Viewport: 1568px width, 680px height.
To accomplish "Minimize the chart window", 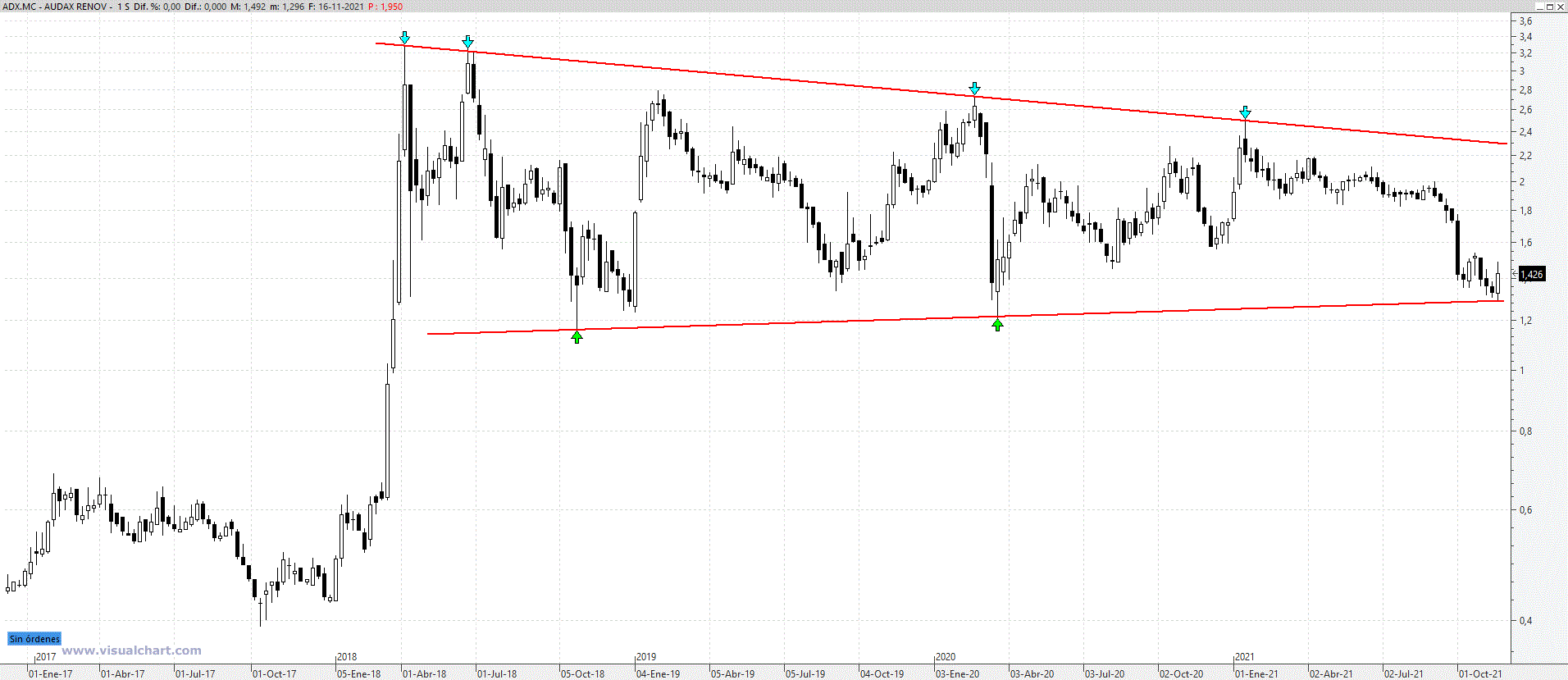I will click(x=1538, y=7).
